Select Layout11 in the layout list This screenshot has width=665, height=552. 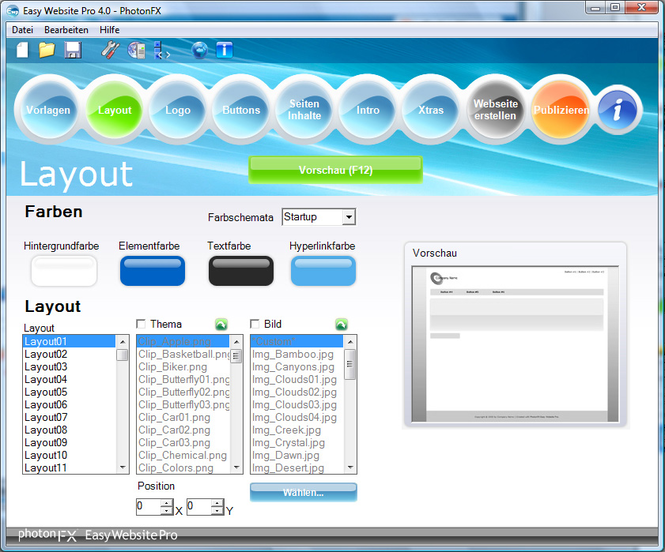click(x=69, y=468)
